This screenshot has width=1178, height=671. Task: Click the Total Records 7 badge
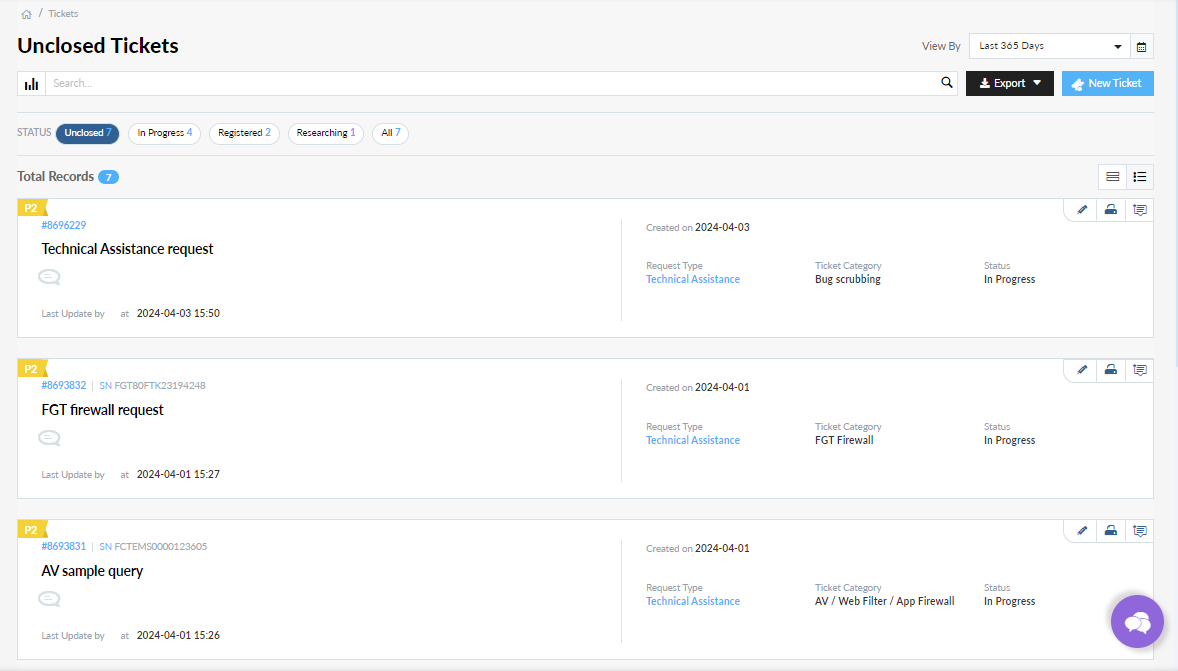[x=108, y=177]
